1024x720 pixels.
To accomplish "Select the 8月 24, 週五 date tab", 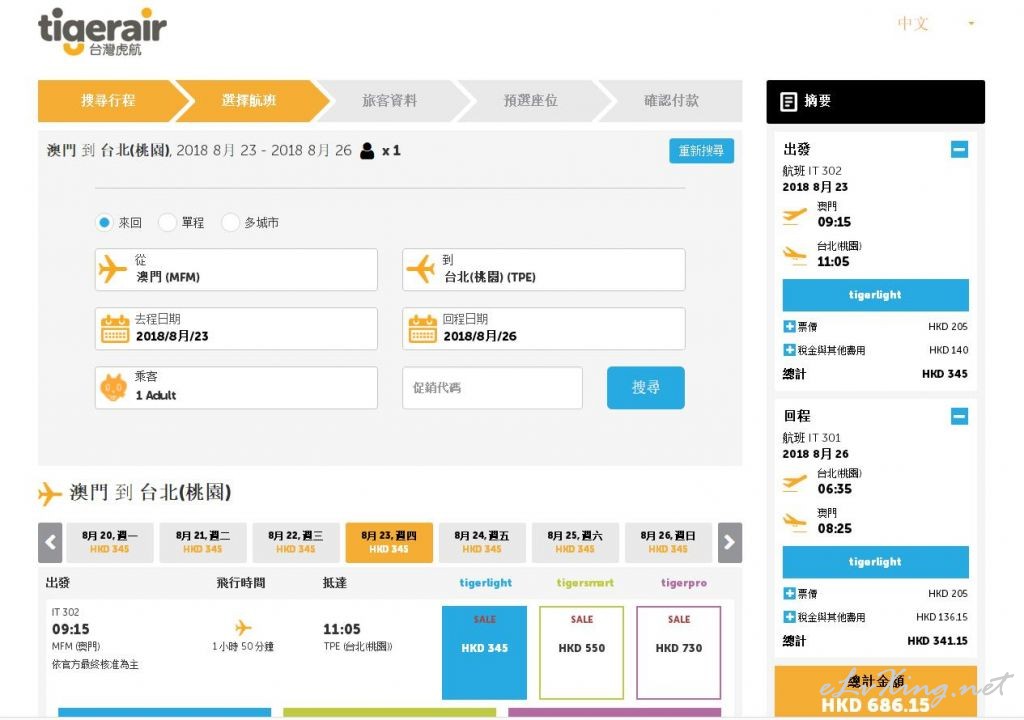I will [482, 542].
